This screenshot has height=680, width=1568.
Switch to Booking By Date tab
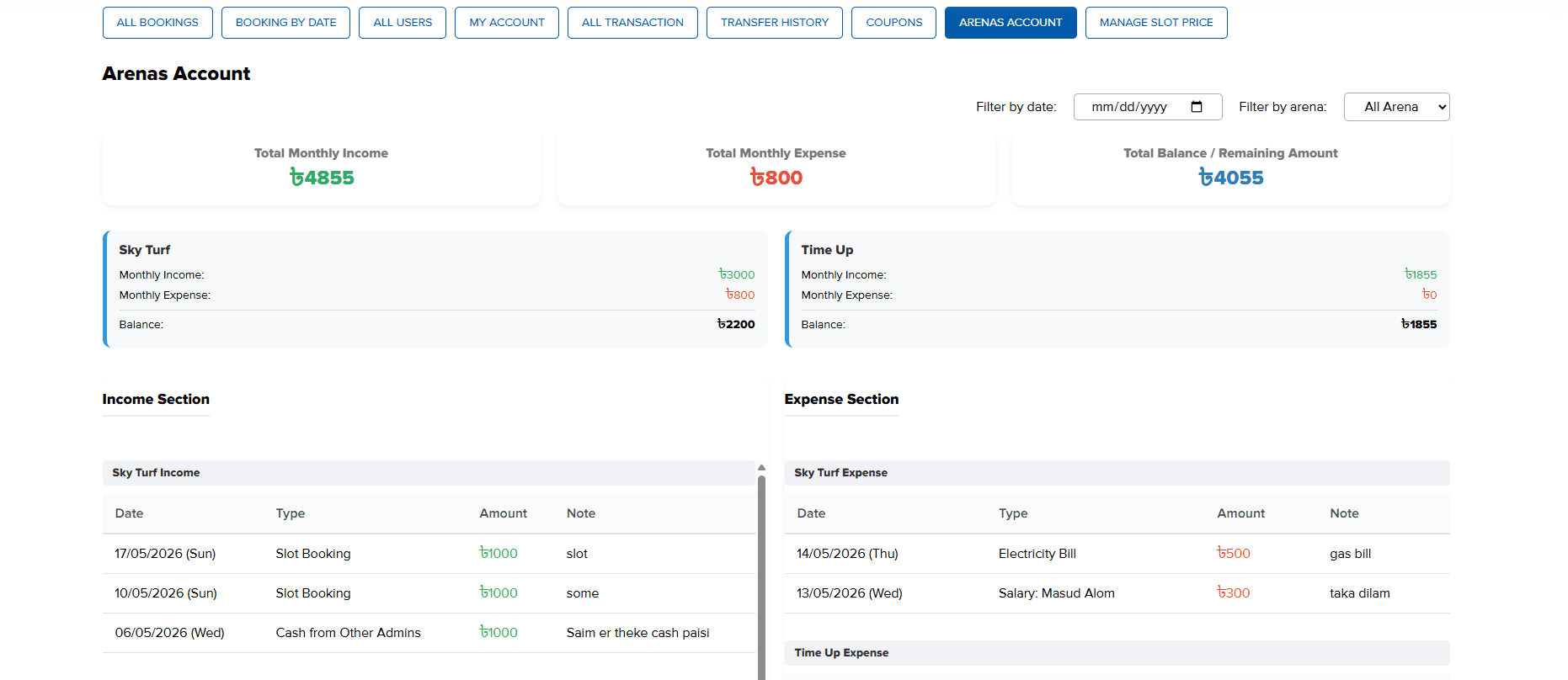tap(285, 23)
